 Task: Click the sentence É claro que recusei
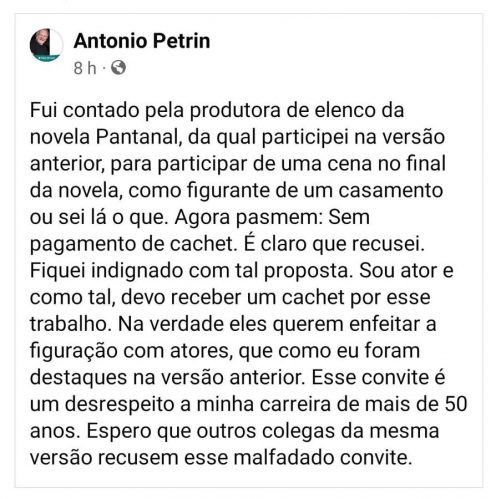334,244
